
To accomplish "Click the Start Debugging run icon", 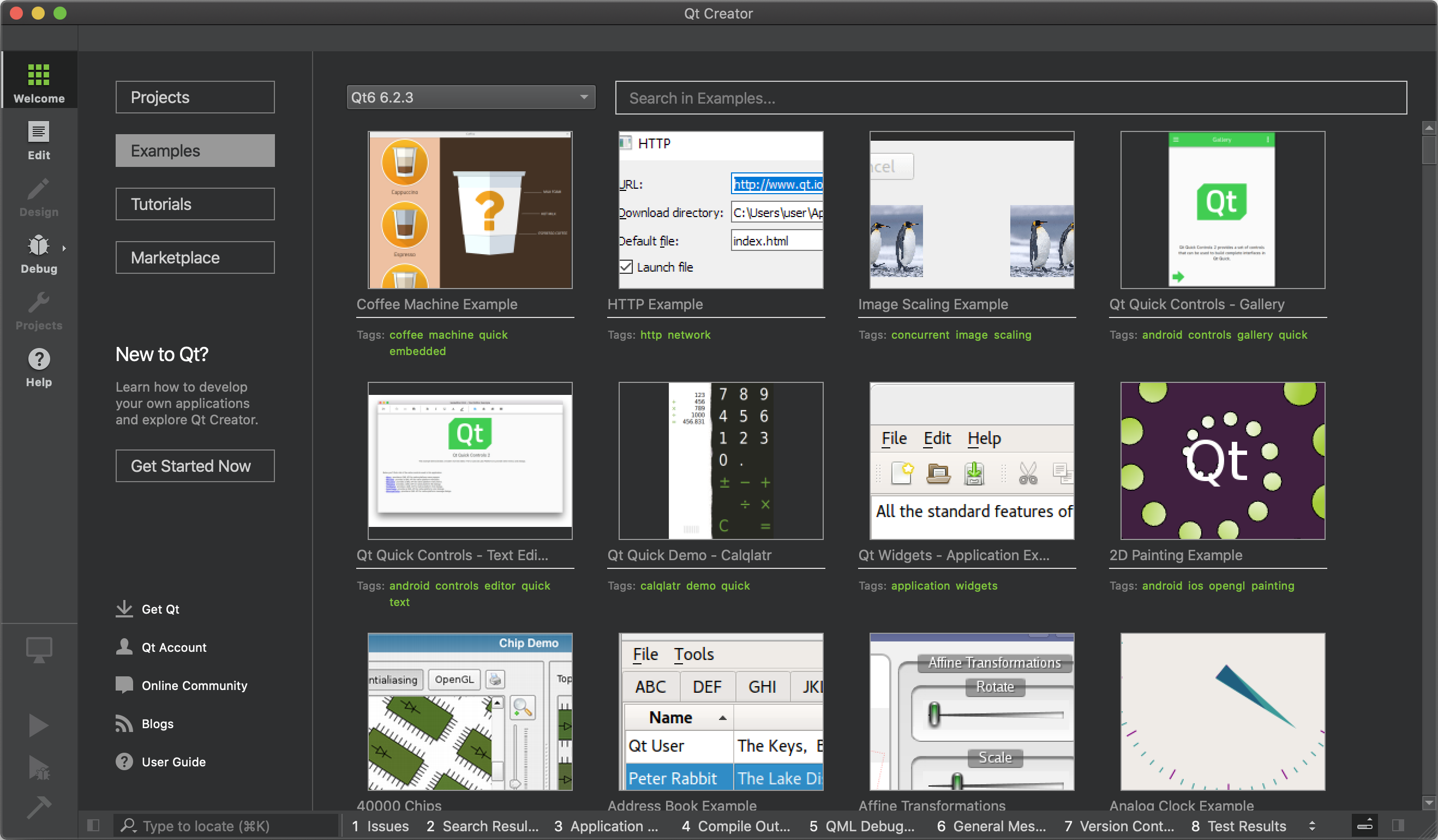I will [x=39, y=767].
